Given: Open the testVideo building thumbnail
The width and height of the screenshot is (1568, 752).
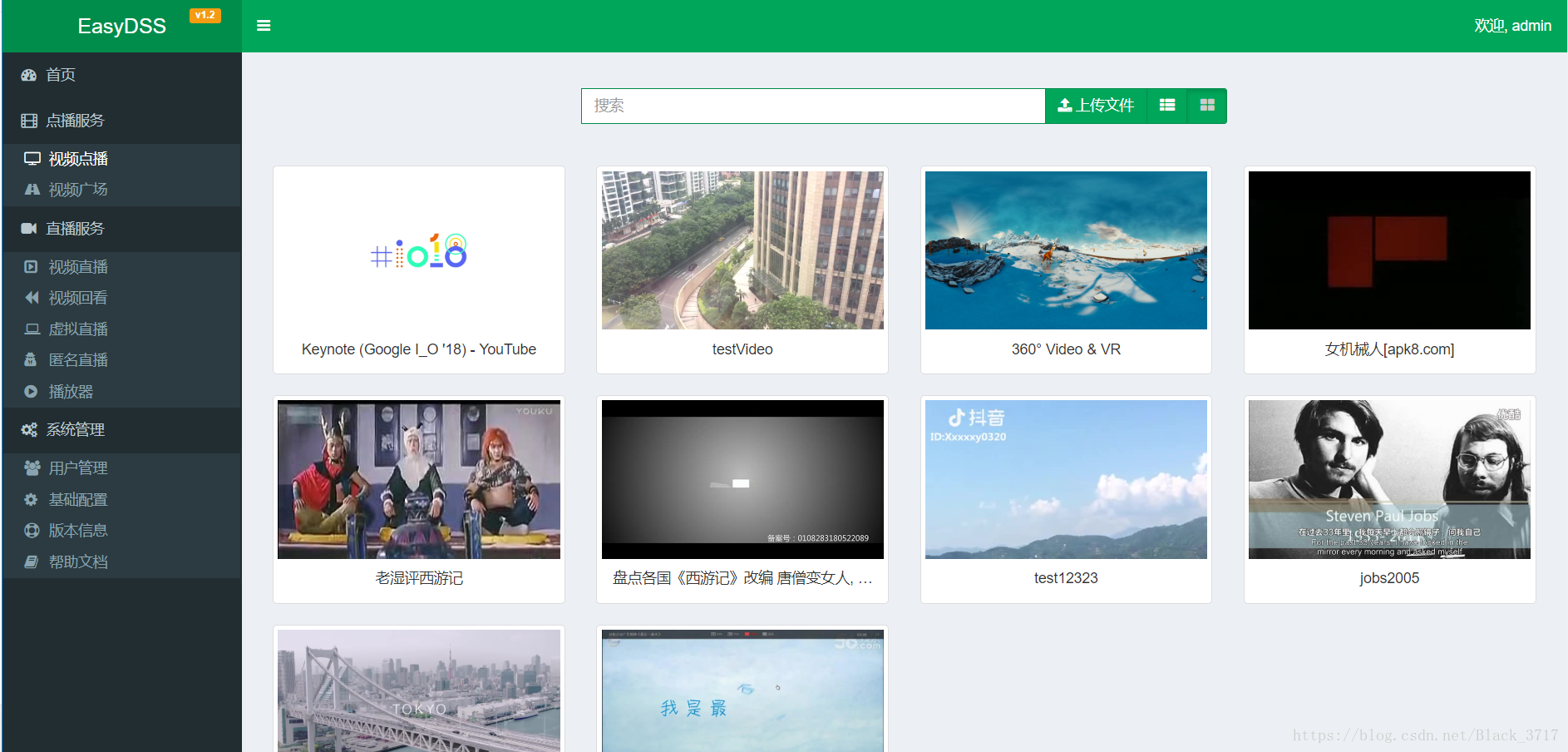Looking at the screenshot, I should tap(742, 250).
